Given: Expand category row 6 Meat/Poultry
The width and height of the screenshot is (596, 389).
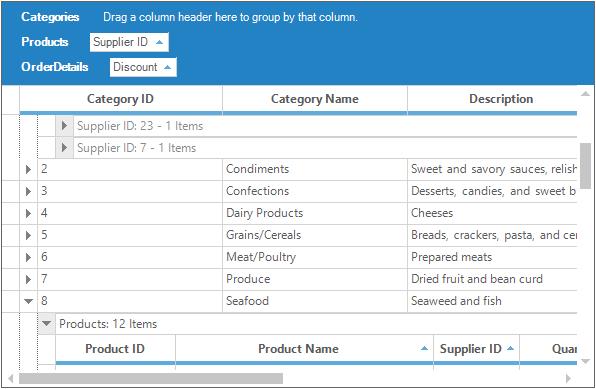Looking at the screenshot, I should click(x=28, y=257).
